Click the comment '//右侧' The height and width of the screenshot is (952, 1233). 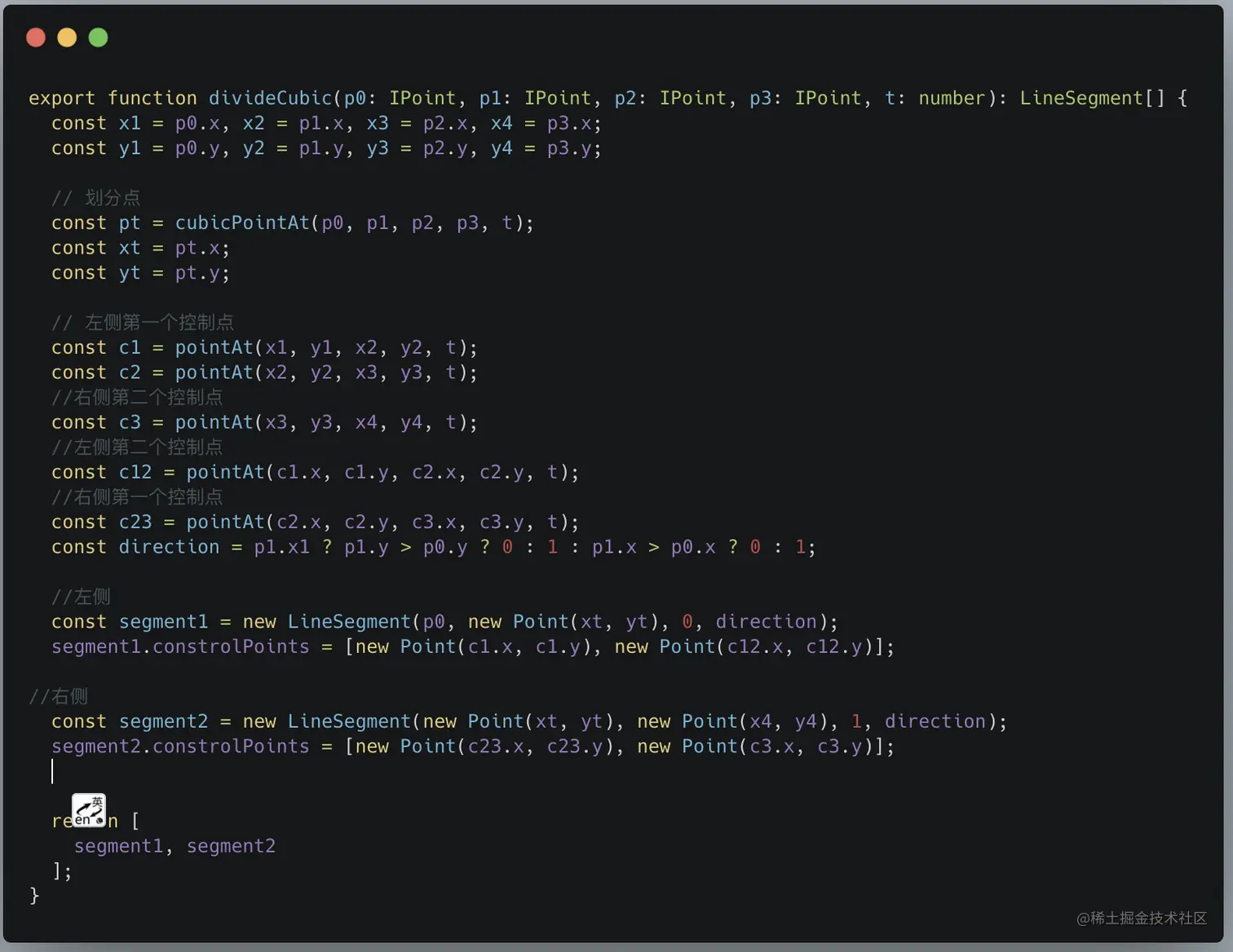(58, 696)
